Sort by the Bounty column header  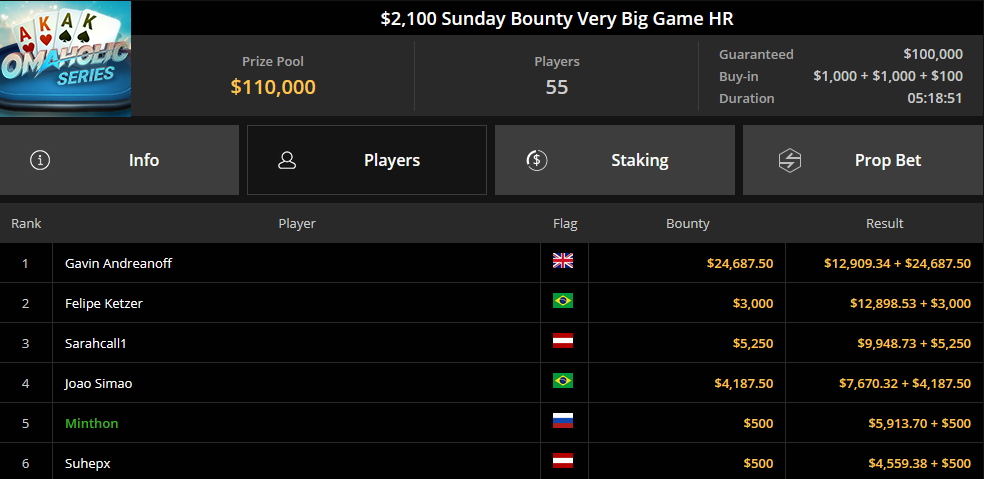688,223
